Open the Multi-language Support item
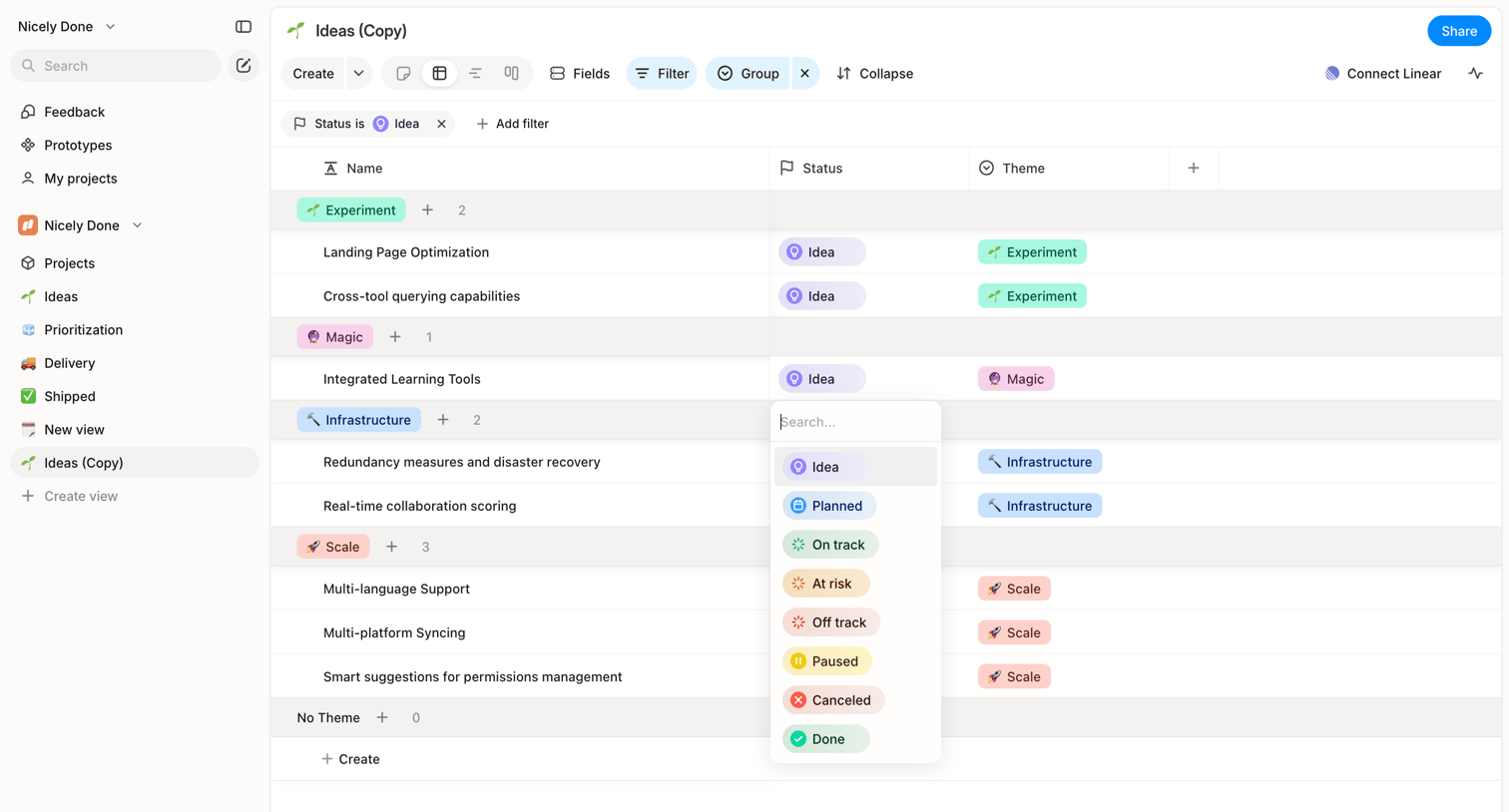This screenshot has height=812, width=1509. point(396,589)
